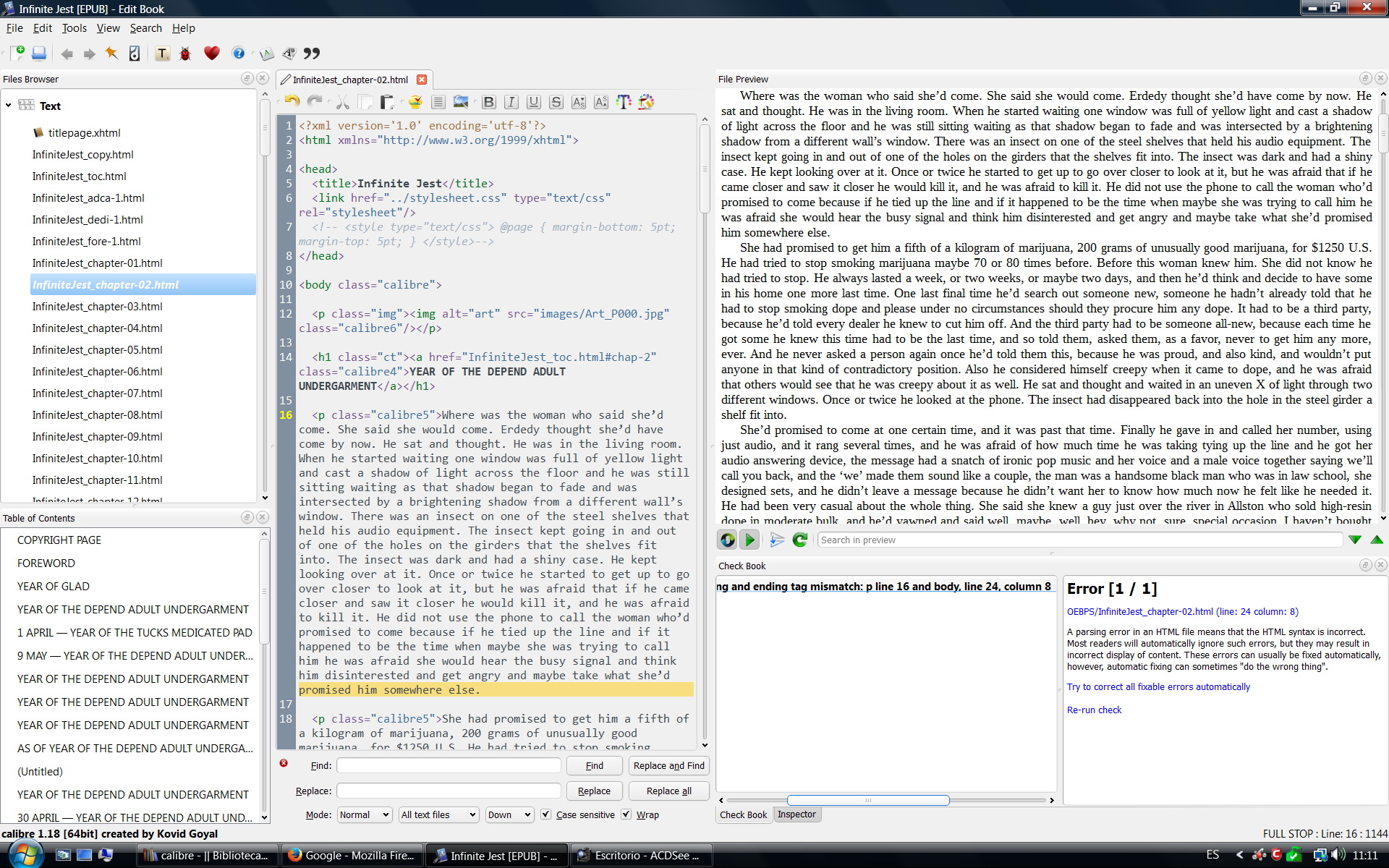Click 'Try to correct all fixable errors automatically'
1389x868 pixels.
tap(1158, 687)
